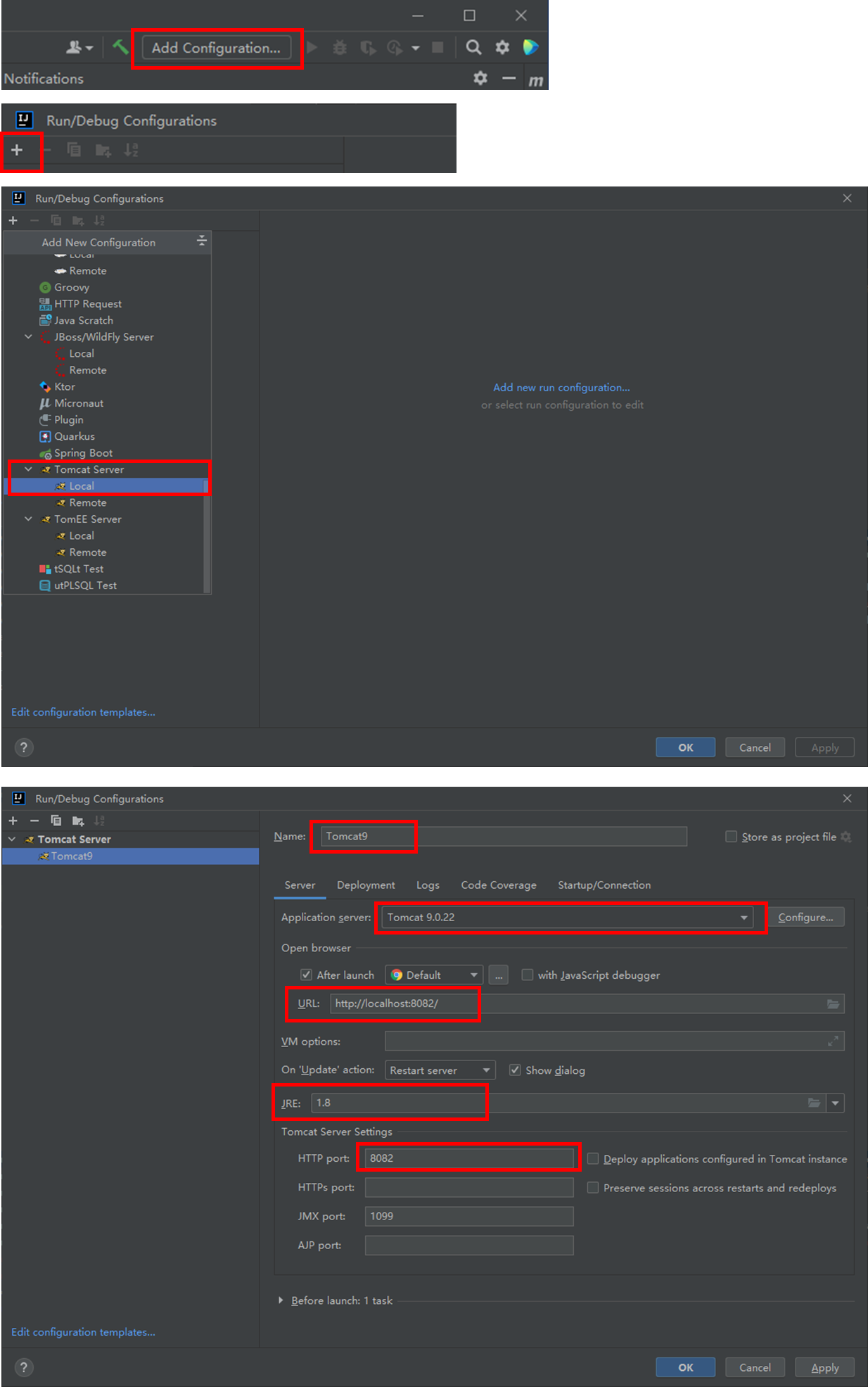Open Application server Tomcat 9.0.22 dropdown
868x1387 pixels.
(x=567, y=917)
